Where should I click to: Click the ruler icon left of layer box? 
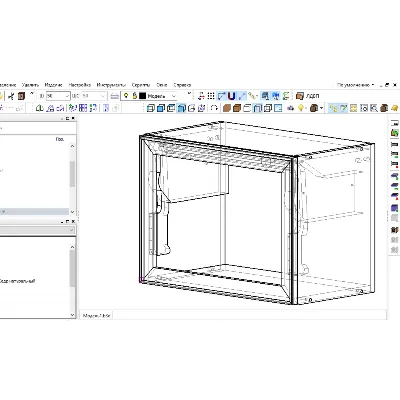114,96
